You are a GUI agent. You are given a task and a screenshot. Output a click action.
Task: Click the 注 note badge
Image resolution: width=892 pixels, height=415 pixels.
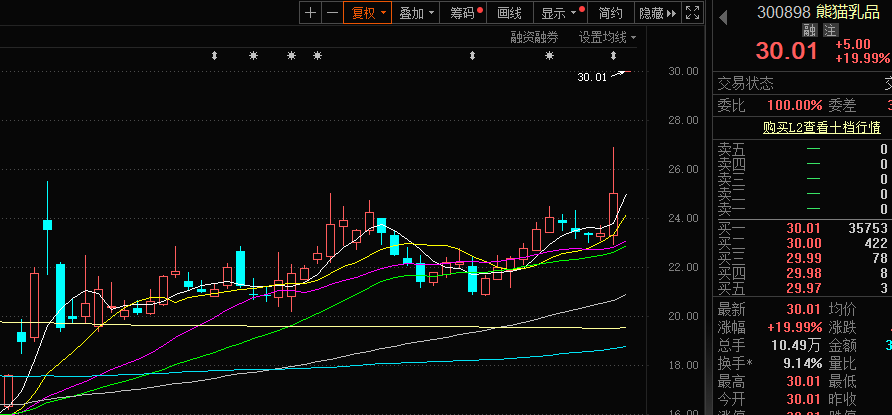click(x=829, y=30)
